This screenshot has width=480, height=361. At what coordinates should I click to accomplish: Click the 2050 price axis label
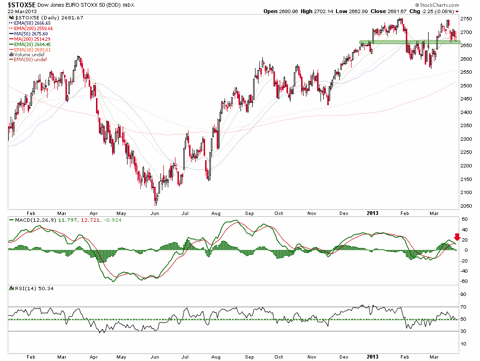pos(466,206)
